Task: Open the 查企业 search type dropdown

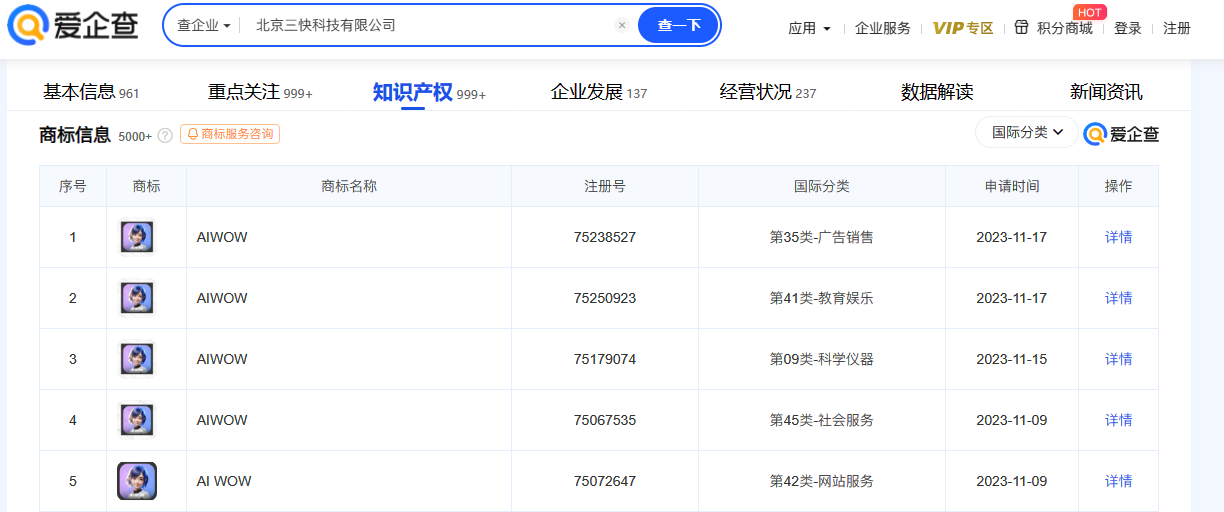Action: point(204,25)
